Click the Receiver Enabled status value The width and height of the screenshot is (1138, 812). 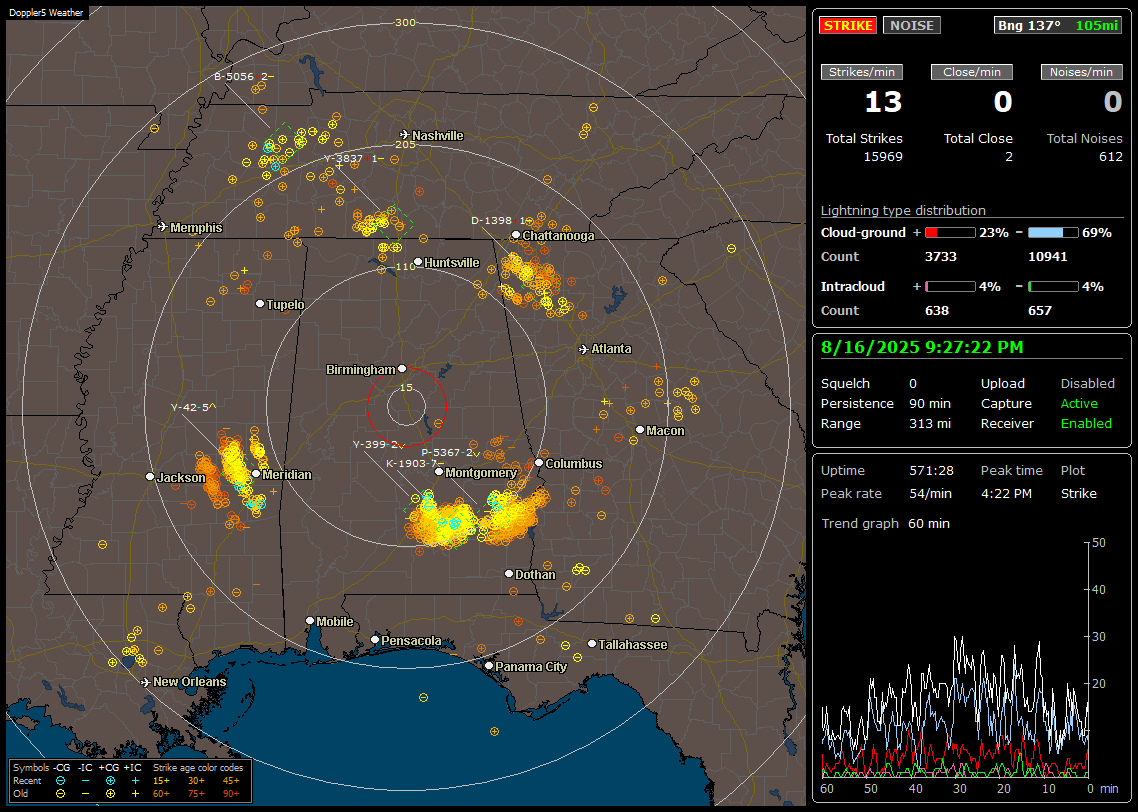(x=1086, y=423)
